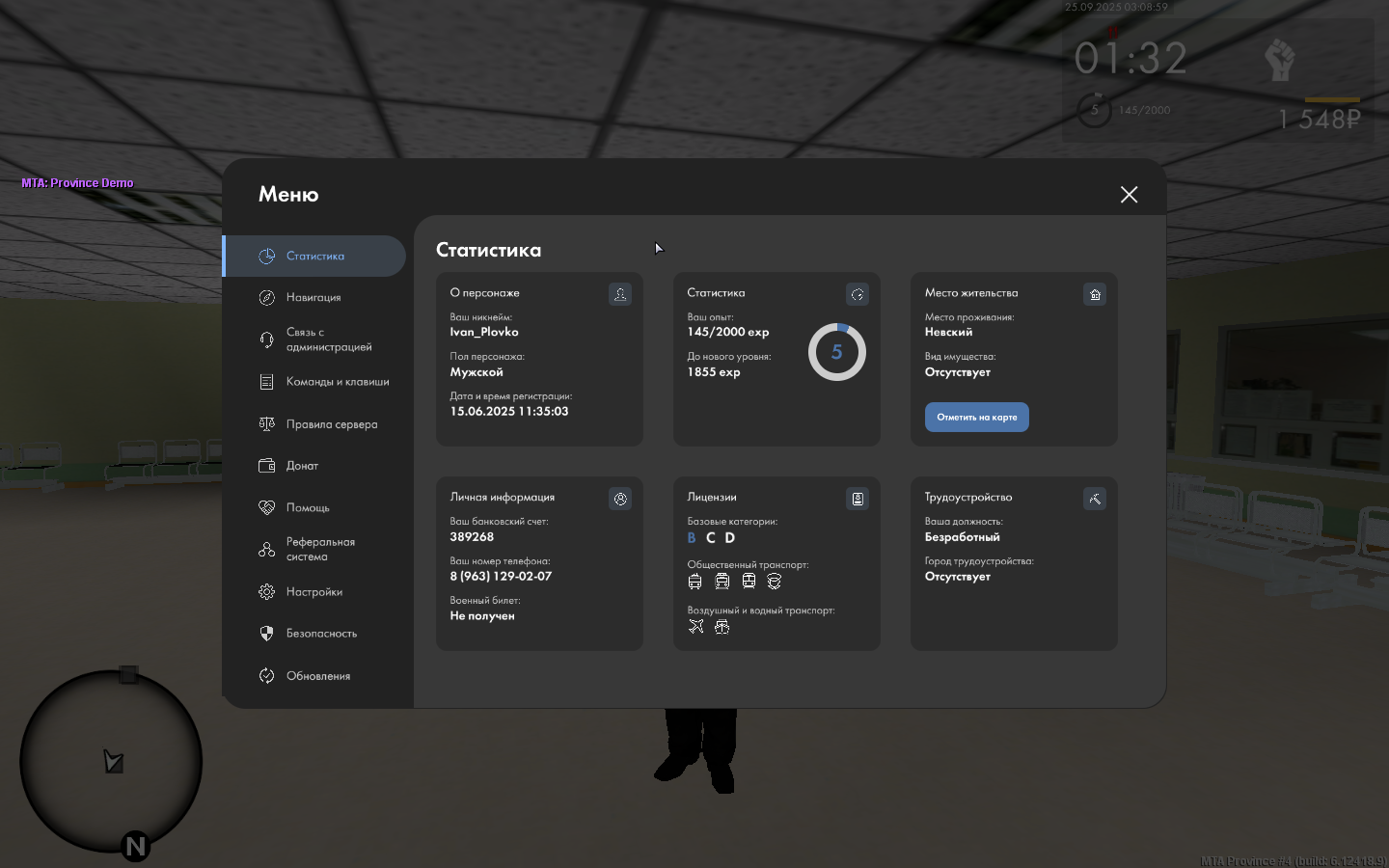Image resolution: width=1389 pixels, height=868 pixels.
Task: Click the tools icon on Трудоустройство card
Action: click(1095, 499)
